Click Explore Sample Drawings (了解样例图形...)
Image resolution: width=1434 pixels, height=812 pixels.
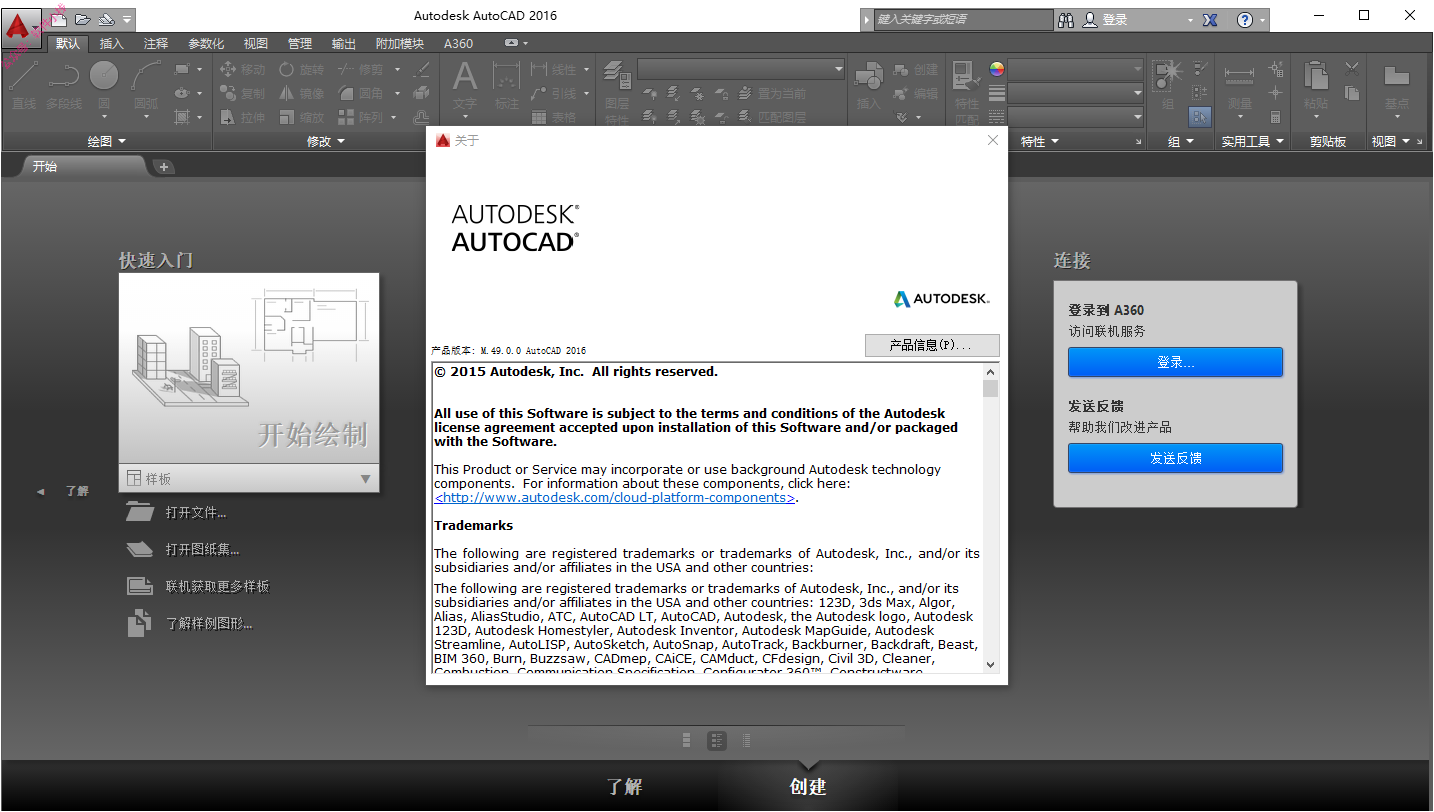[190, 624]
